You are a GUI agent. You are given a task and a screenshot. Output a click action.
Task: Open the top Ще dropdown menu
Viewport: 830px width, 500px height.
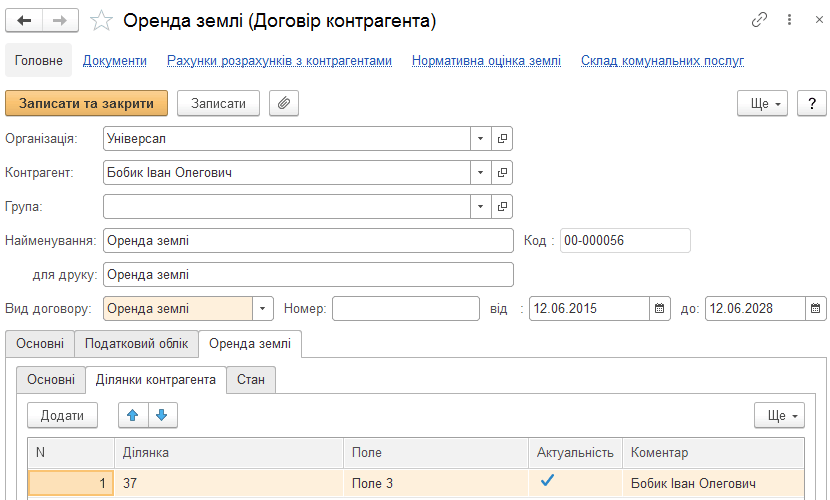click(762, 103)
